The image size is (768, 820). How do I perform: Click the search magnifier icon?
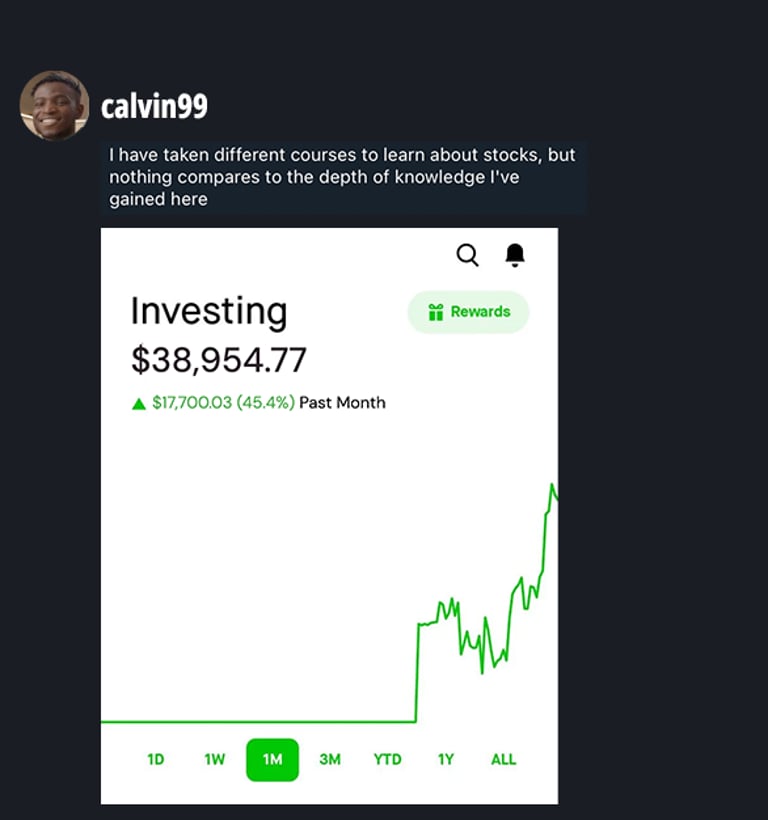[x=467, y=255]
